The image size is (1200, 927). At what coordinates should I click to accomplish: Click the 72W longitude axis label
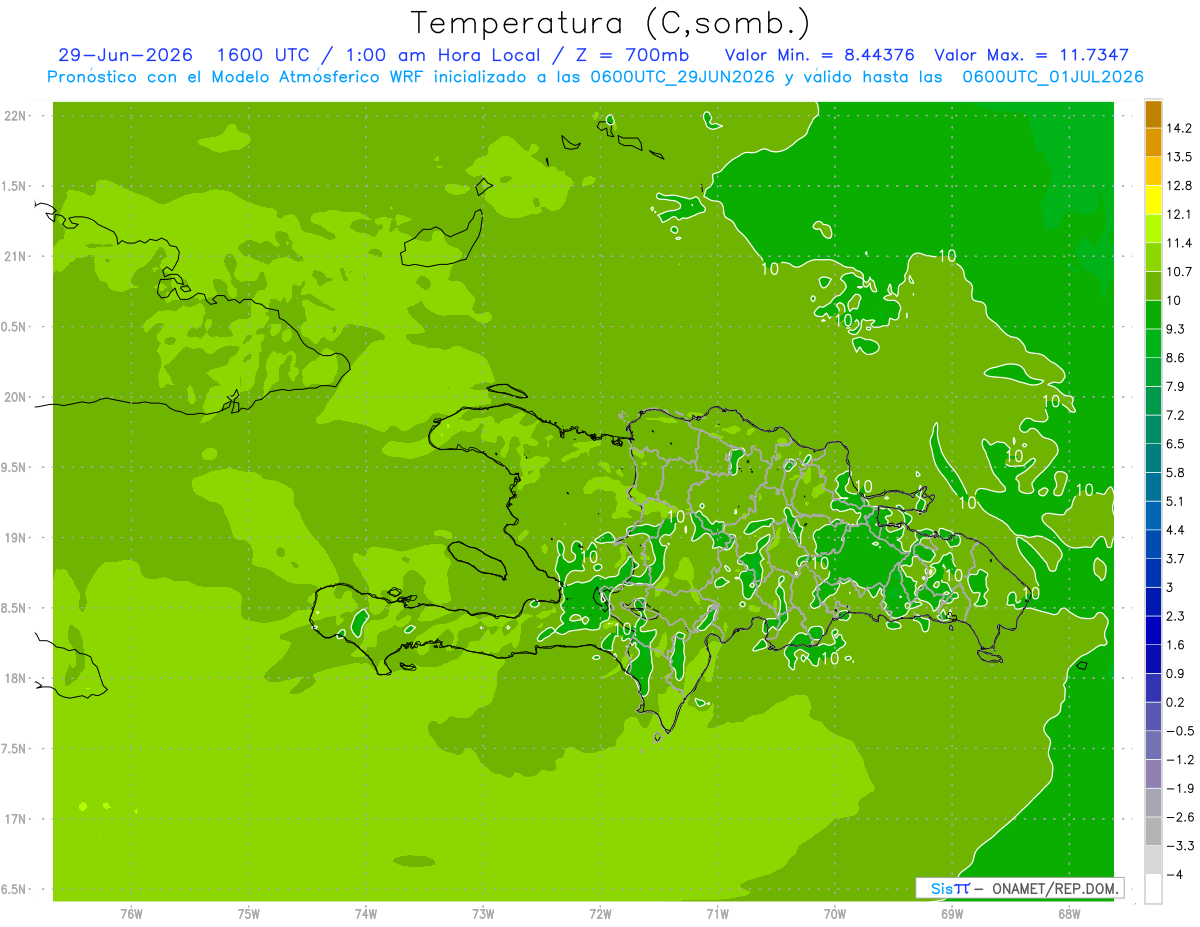600,913
